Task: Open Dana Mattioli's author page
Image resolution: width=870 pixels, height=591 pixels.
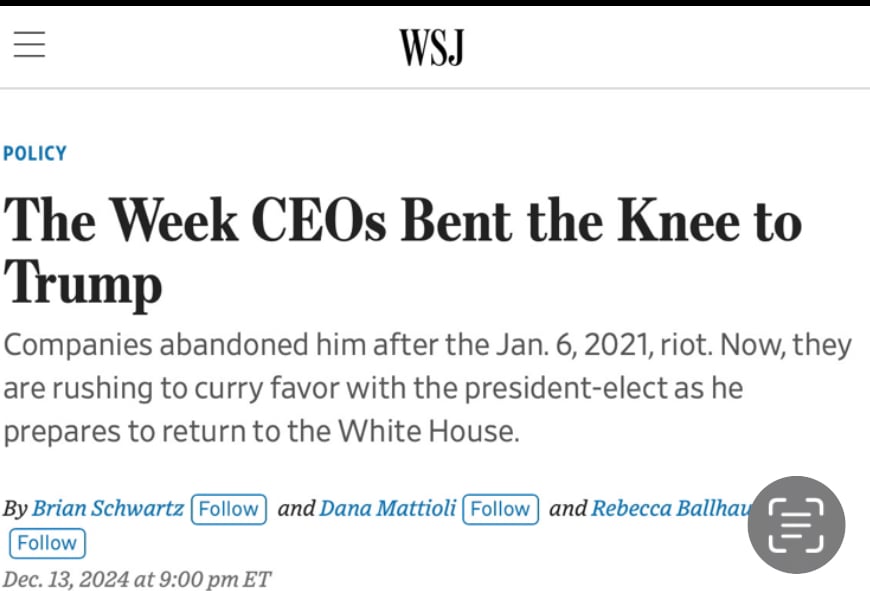Action: click(387, 508)
